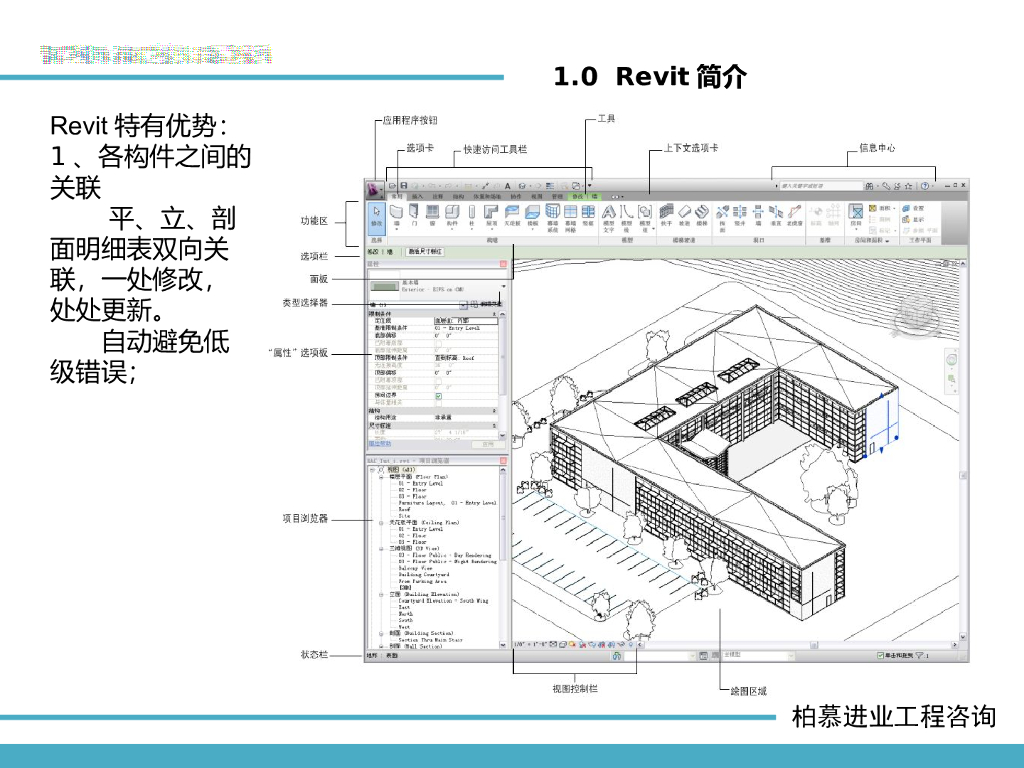Image resolution: width=1024 pixels, height=768 pixels.
Task: Click the Open icon in quick access toolbar
Action: (392, 186)
